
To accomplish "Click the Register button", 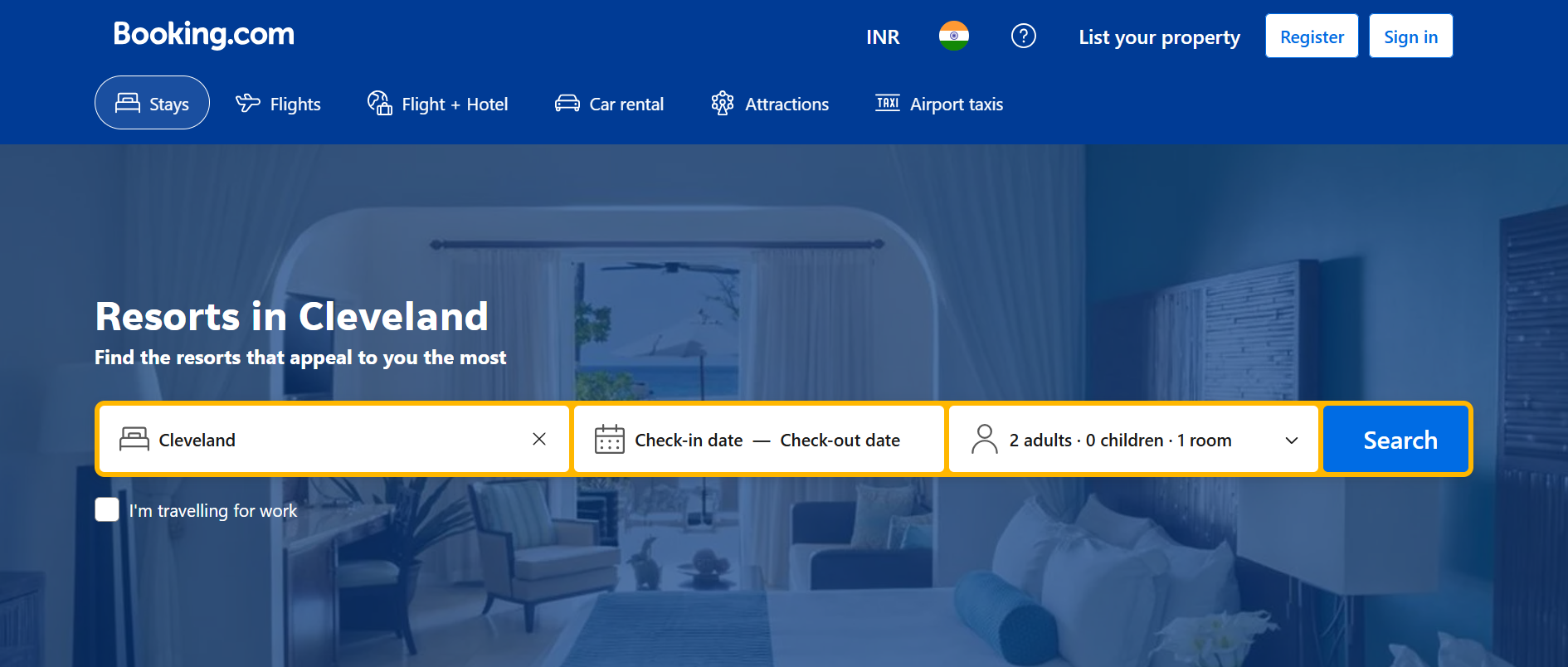I will pos(1312,36).
